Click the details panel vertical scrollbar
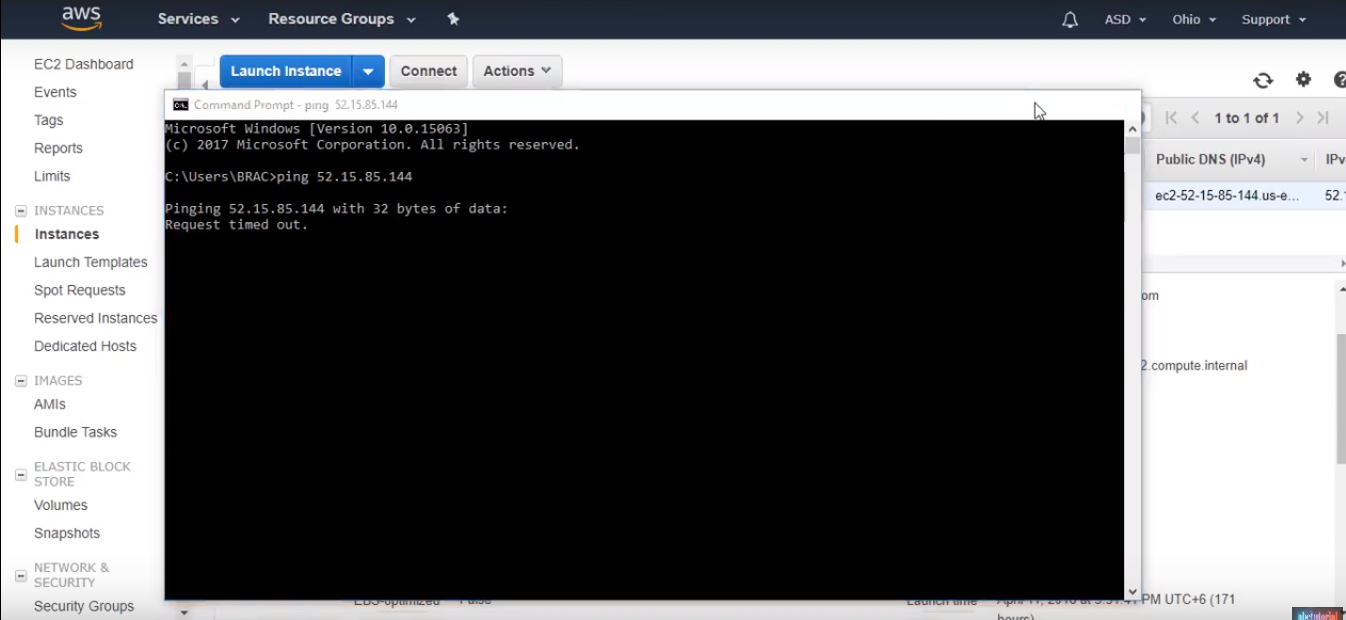1346x620 pixels. tap(1341, 398)
